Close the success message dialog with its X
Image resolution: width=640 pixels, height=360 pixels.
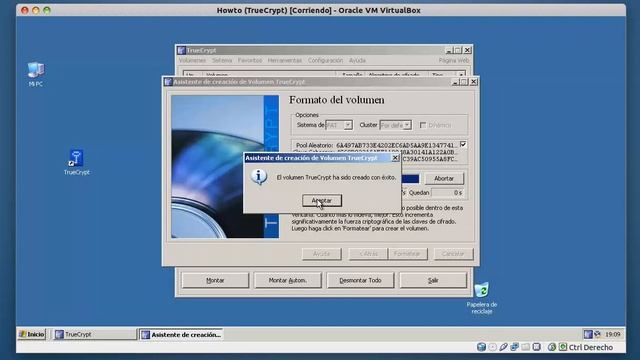[x=395, y=158]
